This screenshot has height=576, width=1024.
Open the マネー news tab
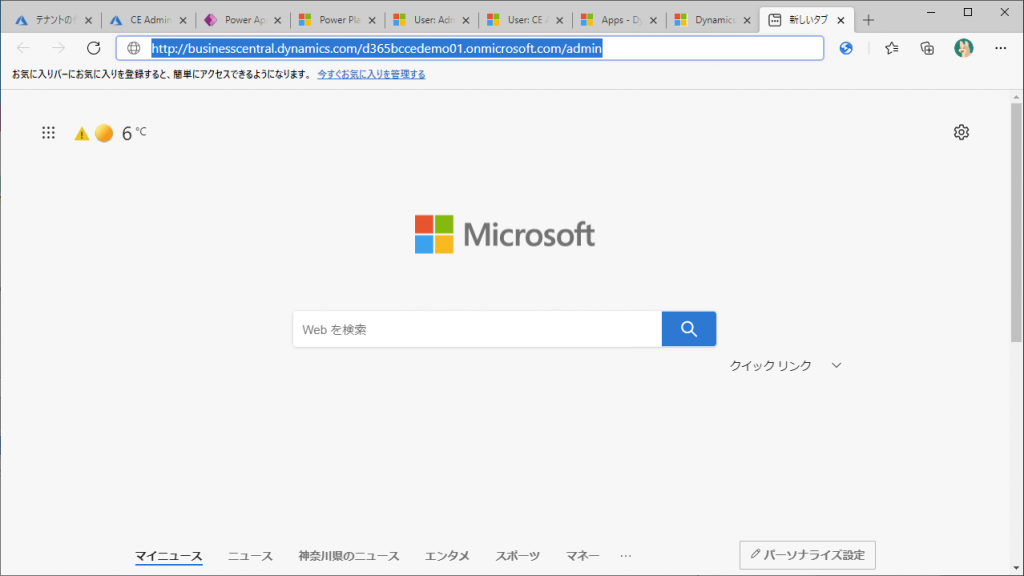pyautogui.click(x=583, y=556)
